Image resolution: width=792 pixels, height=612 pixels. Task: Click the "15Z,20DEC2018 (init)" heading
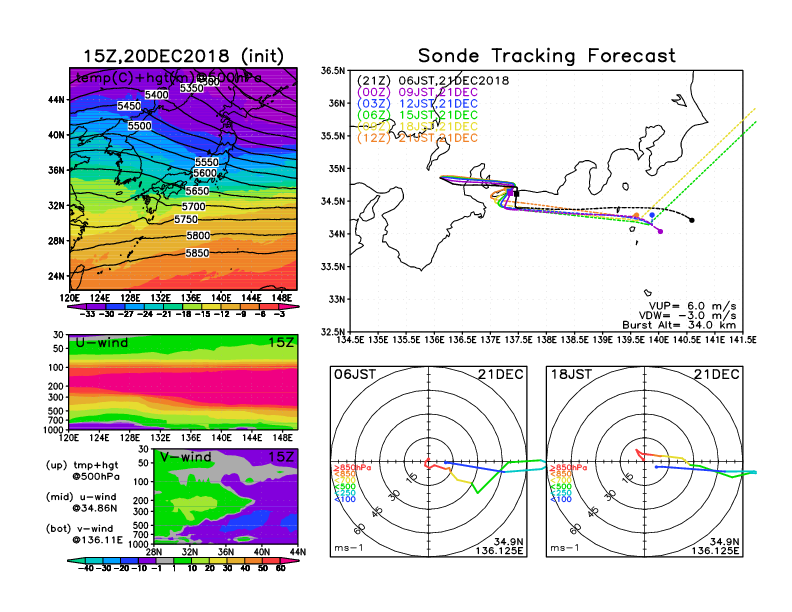pos(183,56)
